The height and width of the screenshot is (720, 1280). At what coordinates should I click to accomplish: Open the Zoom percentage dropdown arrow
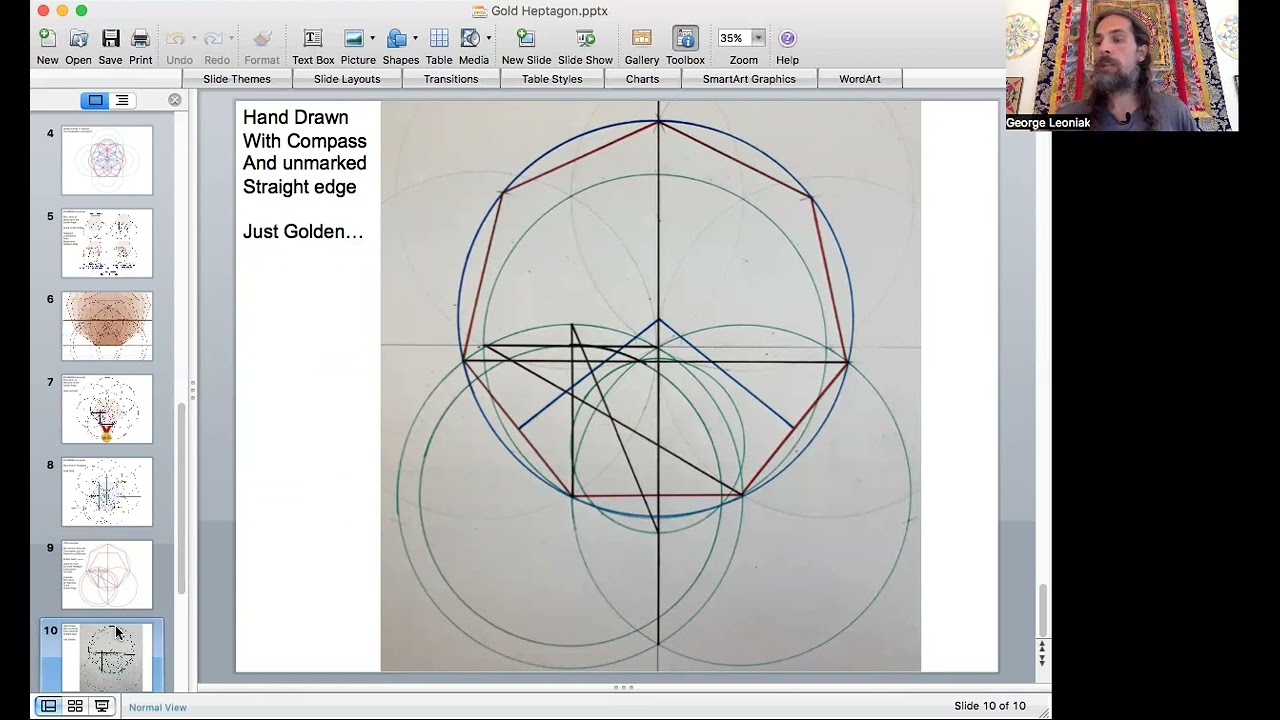758,38
